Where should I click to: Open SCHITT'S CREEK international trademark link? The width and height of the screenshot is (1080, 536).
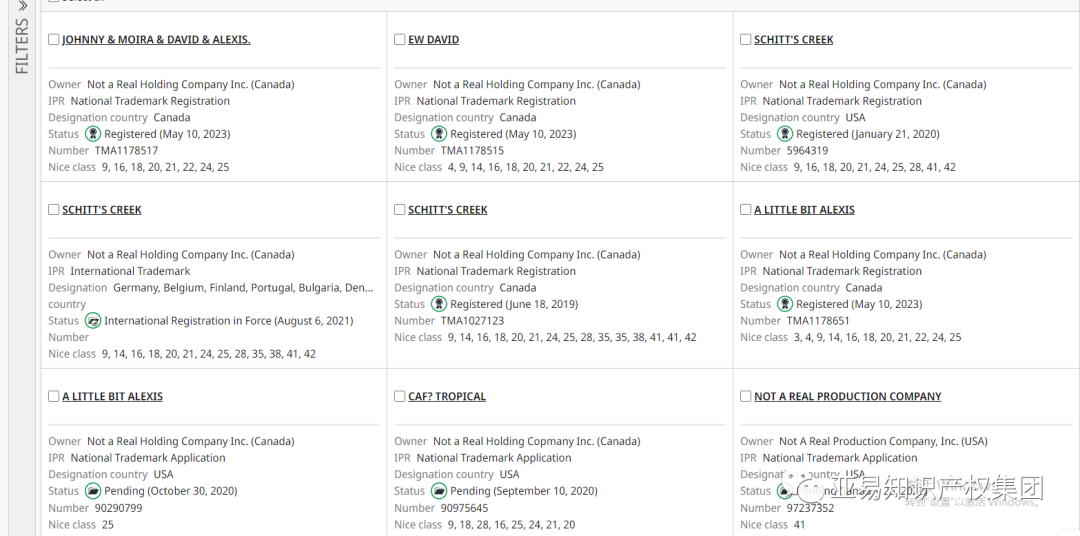tap(101, 210)
